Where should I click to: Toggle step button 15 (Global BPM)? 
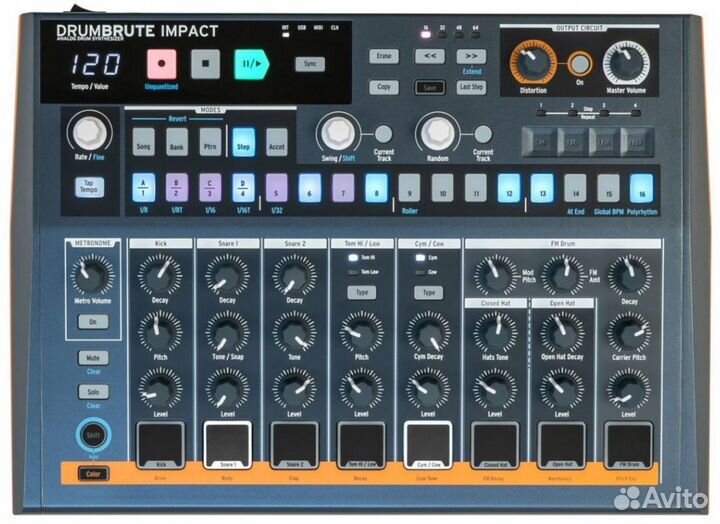tap(608, 187)
